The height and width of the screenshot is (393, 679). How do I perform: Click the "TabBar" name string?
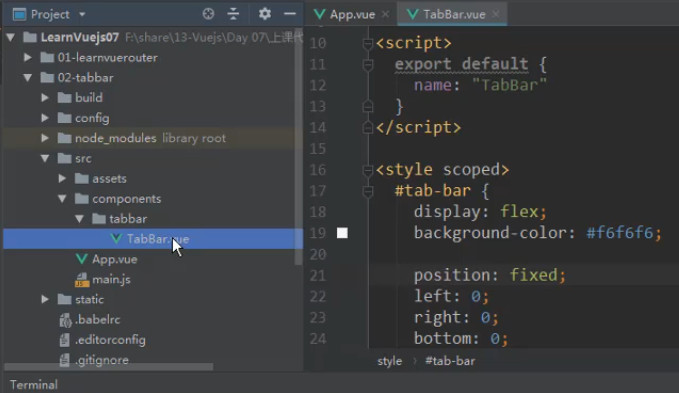click(509, 85)
